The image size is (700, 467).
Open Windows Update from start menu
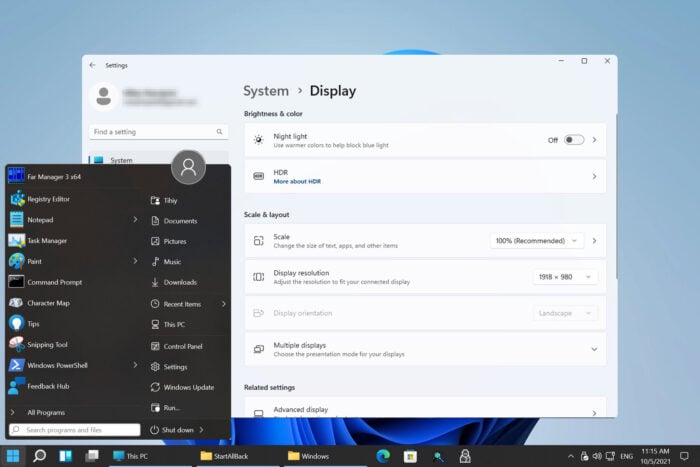click(x=188, y=387)
